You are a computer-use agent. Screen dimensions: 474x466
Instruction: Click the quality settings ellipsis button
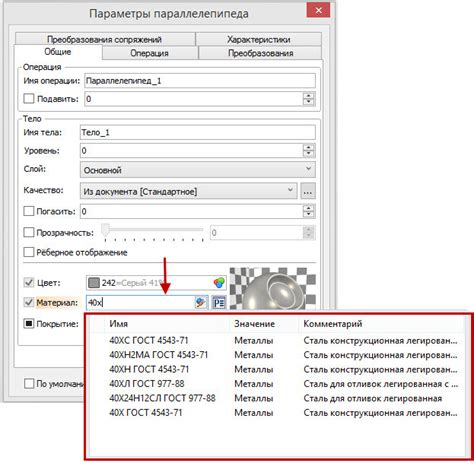coord(308,192)
